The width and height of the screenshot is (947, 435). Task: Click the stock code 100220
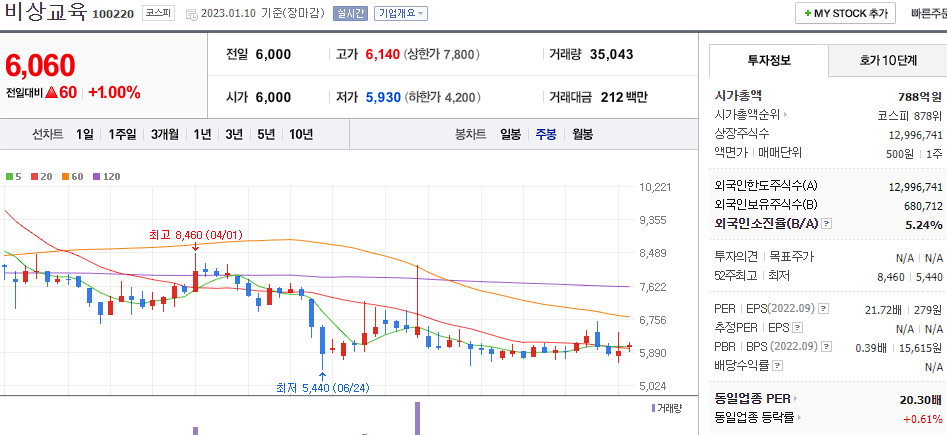coord(113,14)
